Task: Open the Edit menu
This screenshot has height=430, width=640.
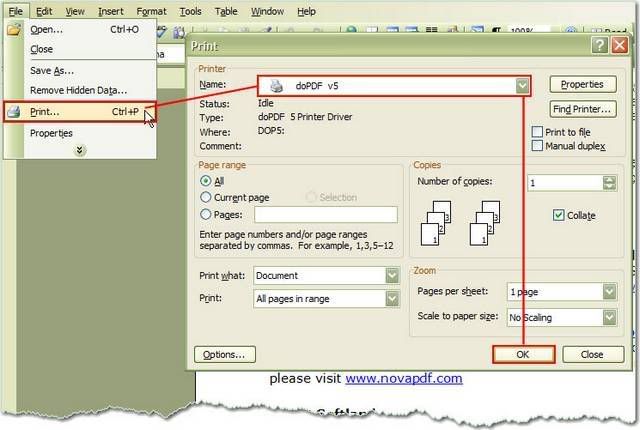Action: (x=44, y=11)
